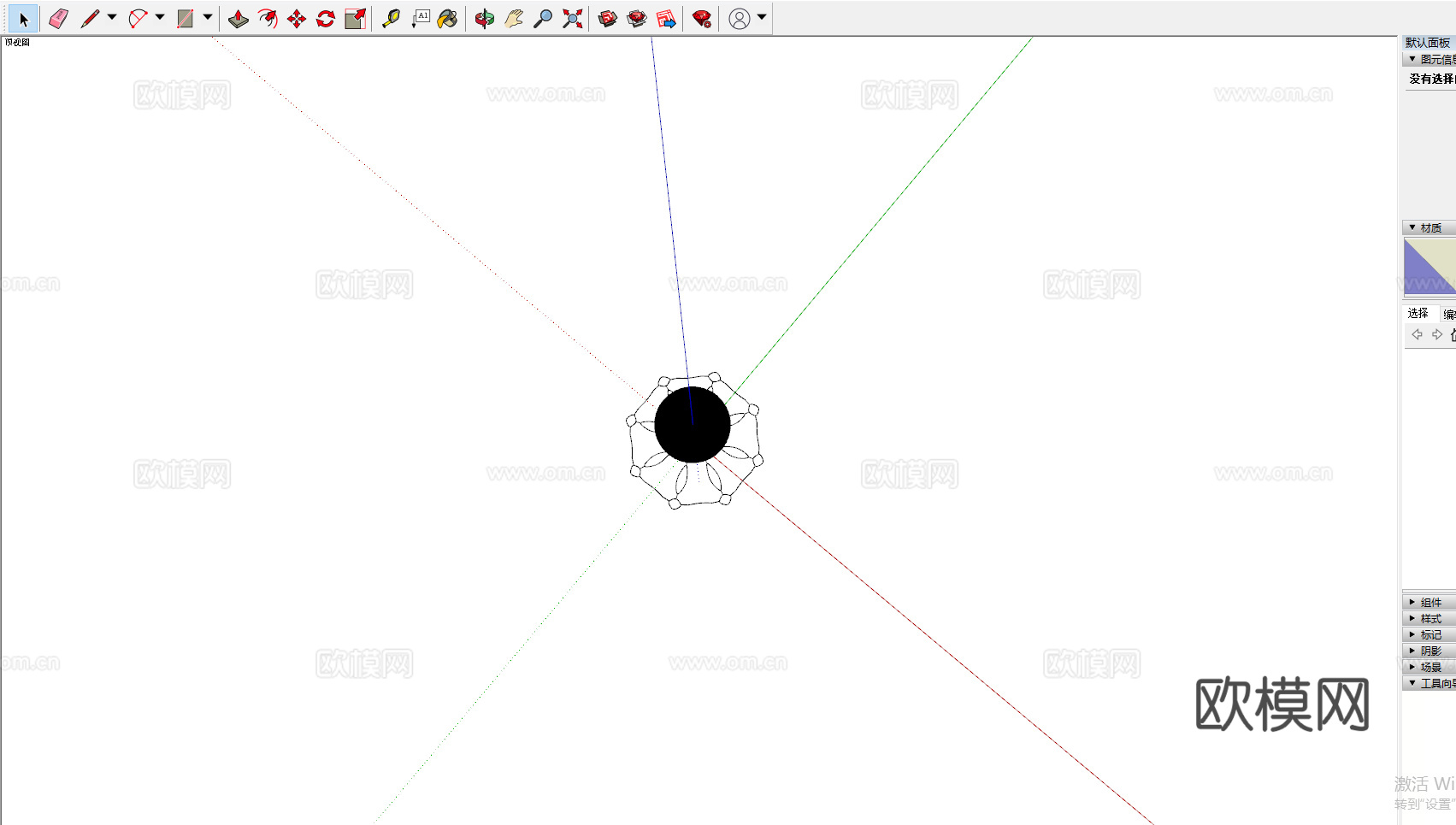Select the Rotate tool
The height and width of the screenshot is (825, 1456).
click(326, 19)
